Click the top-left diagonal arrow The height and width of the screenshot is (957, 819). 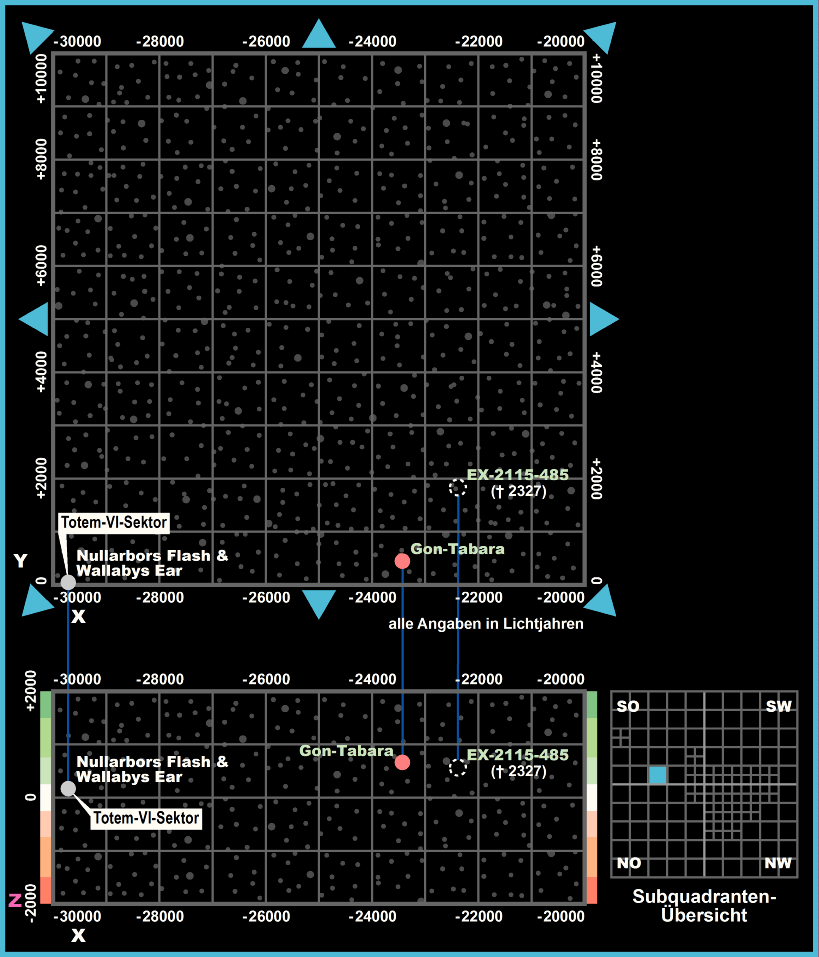pyautogui.click(x=37, y=36)
